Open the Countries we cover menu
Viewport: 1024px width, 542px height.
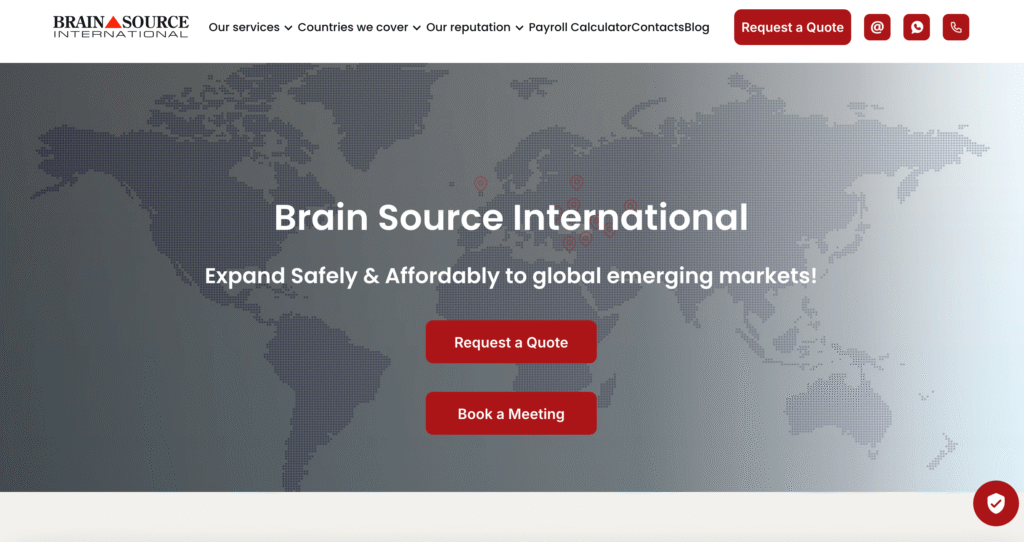[x=353, y=27]
